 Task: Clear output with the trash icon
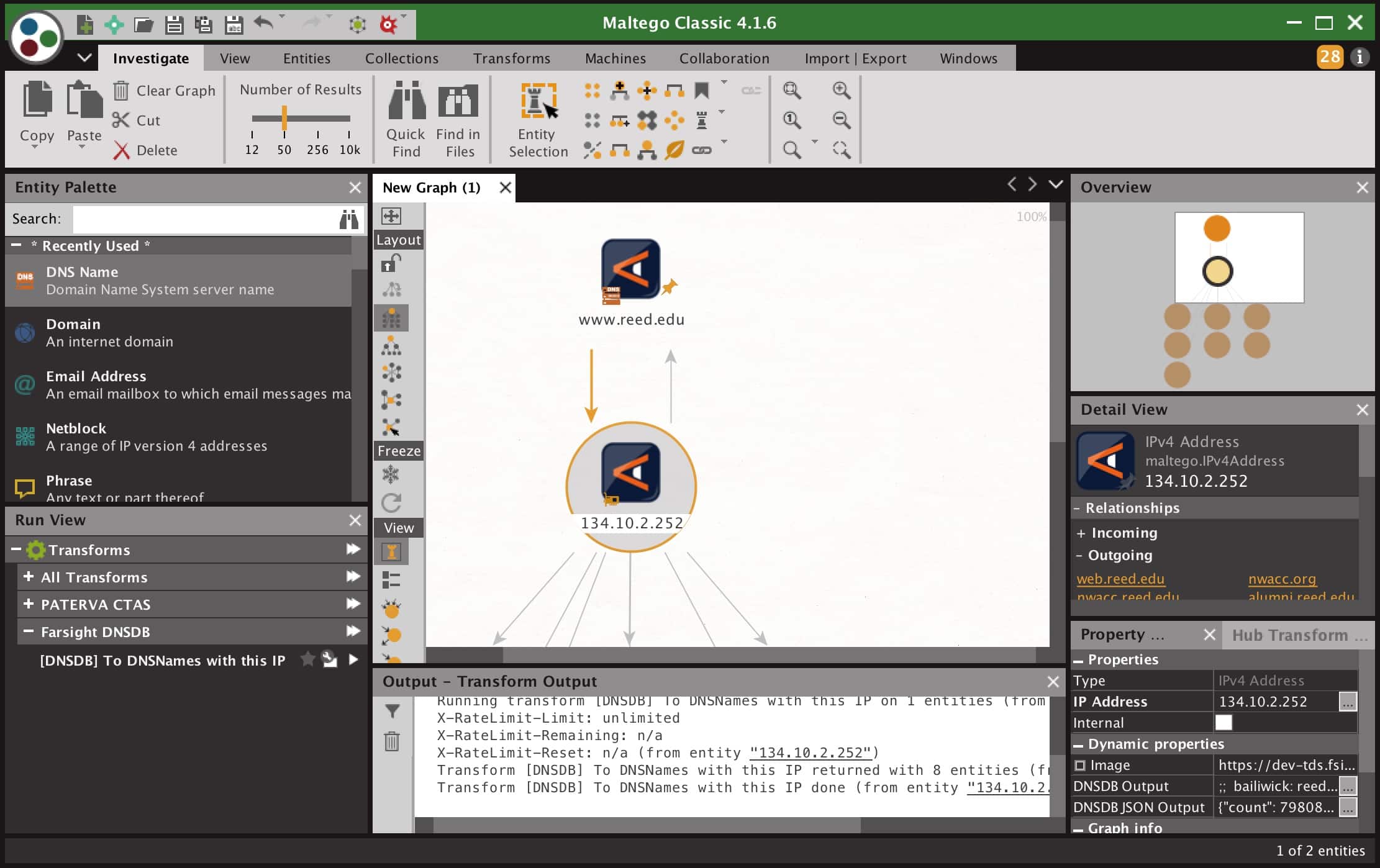(x=392, y=741)
